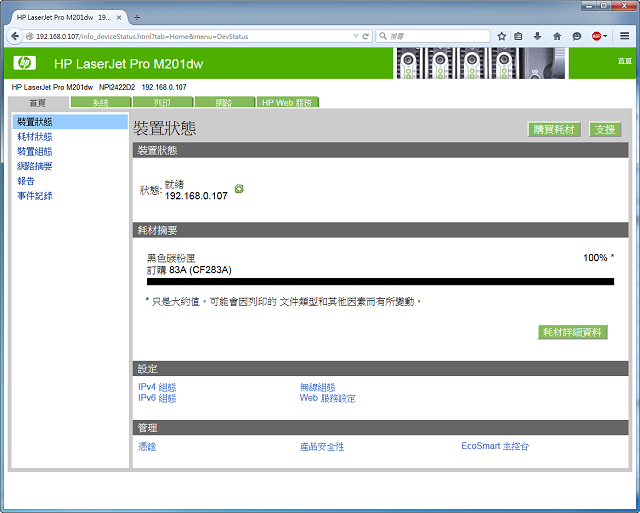Click the 購買耗材 button
This screenshot has height=513, width=640.
click(554, 130)
